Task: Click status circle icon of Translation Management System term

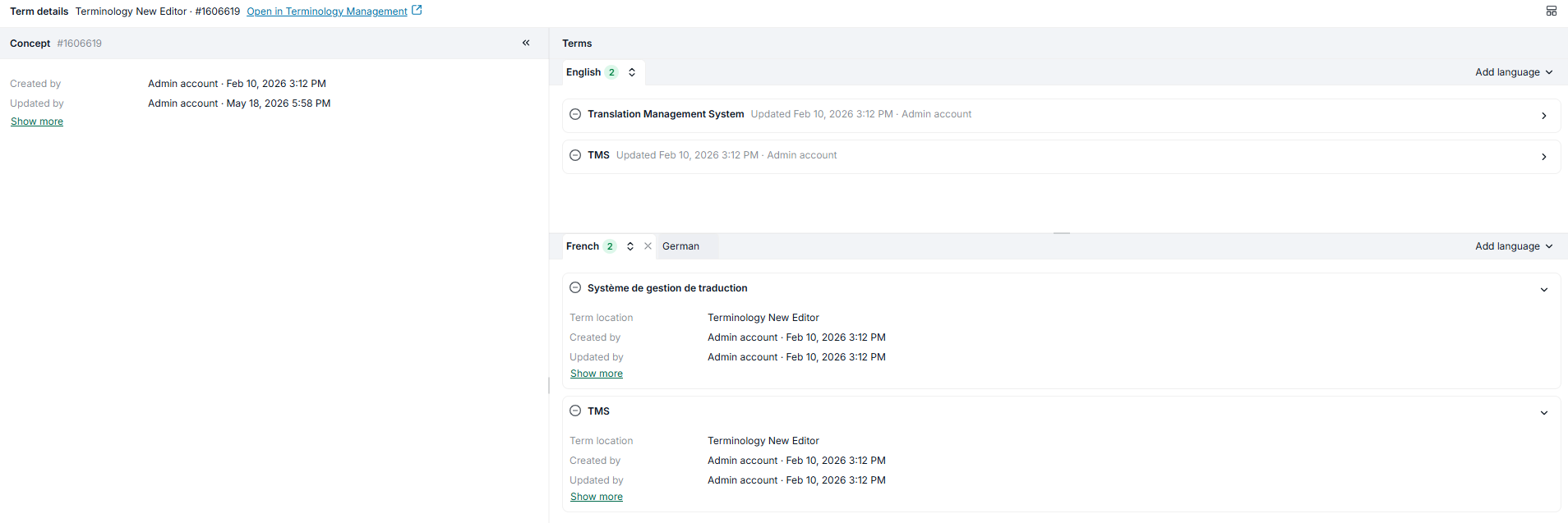Action: pyautogui.click(x=575, y=114)
